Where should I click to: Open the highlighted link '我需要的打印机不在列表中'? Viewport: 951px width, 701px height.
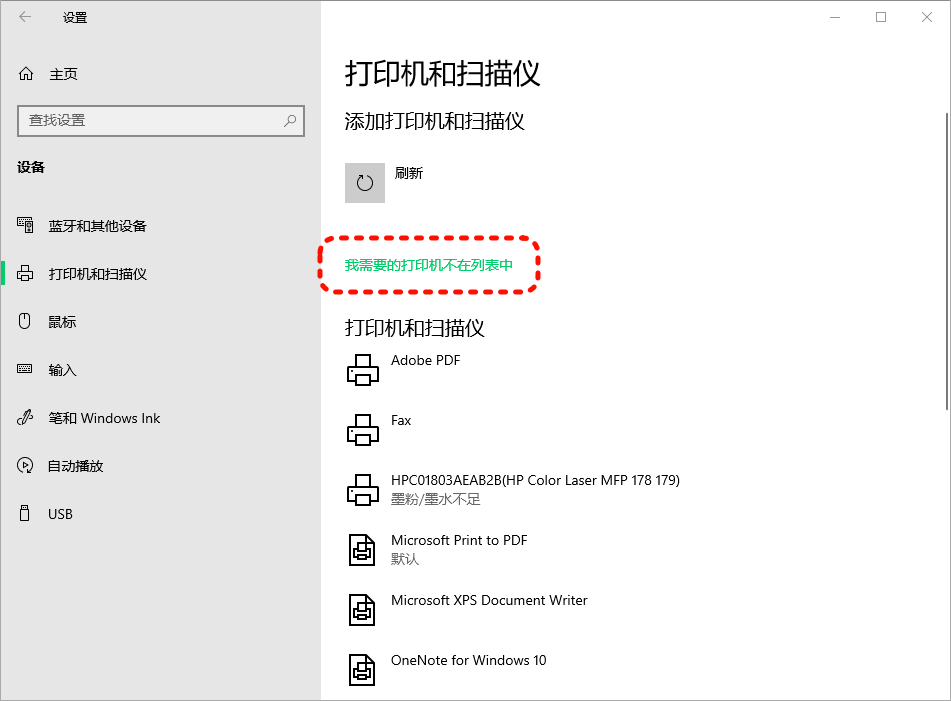tap(427, 263)
